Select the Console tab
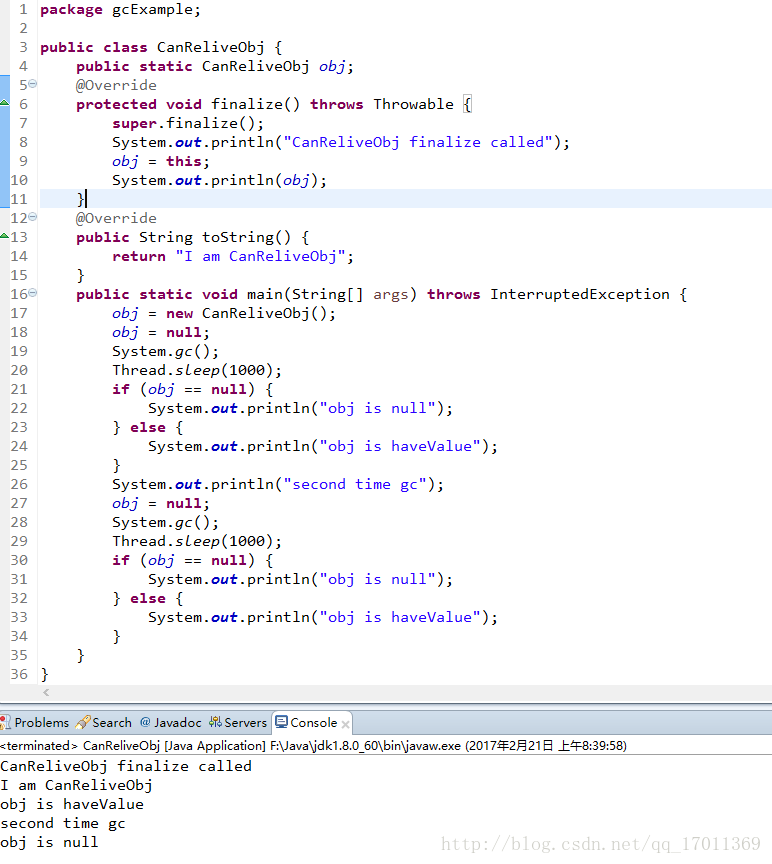 (312, 722)
